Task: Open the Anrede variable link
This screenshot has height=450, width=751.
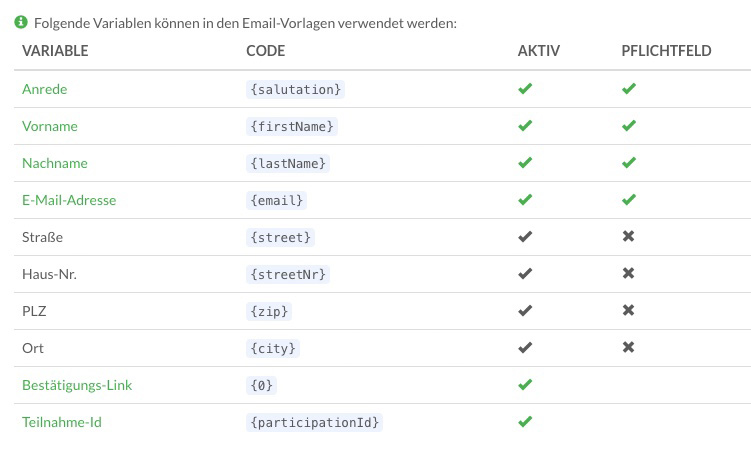Action: coord(45,89)
